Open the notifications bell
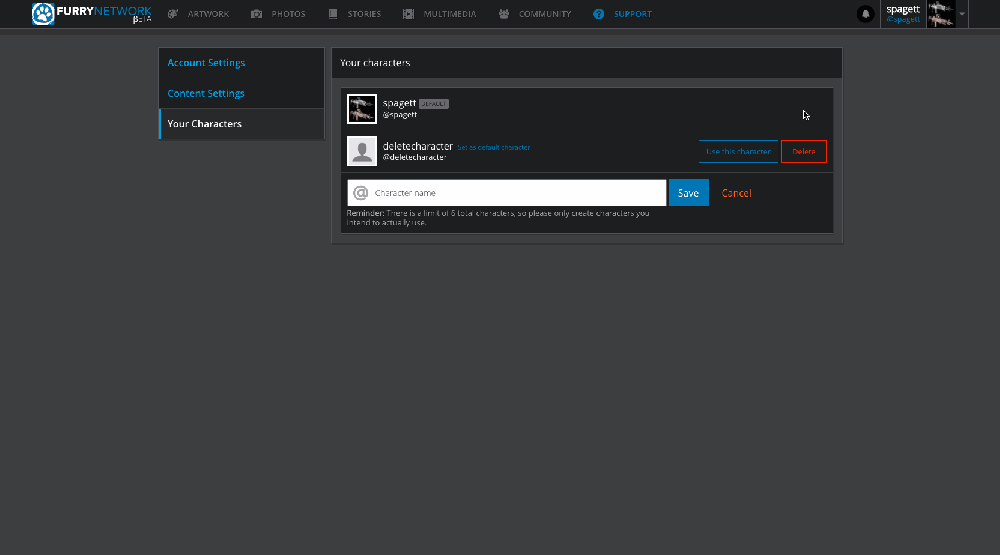 click(x=865, y=14)
